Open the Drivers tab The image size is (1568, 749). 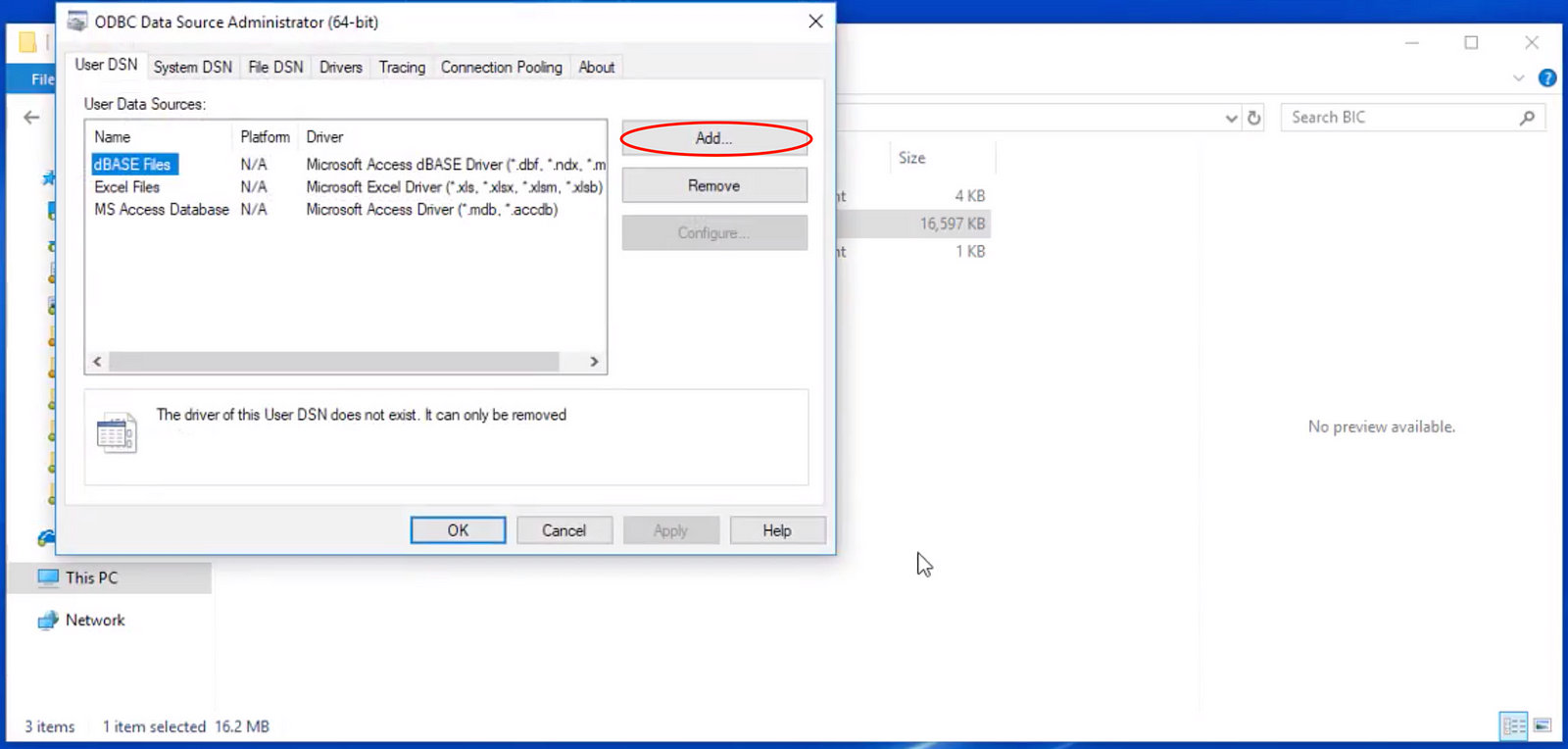tap(340, 67)
